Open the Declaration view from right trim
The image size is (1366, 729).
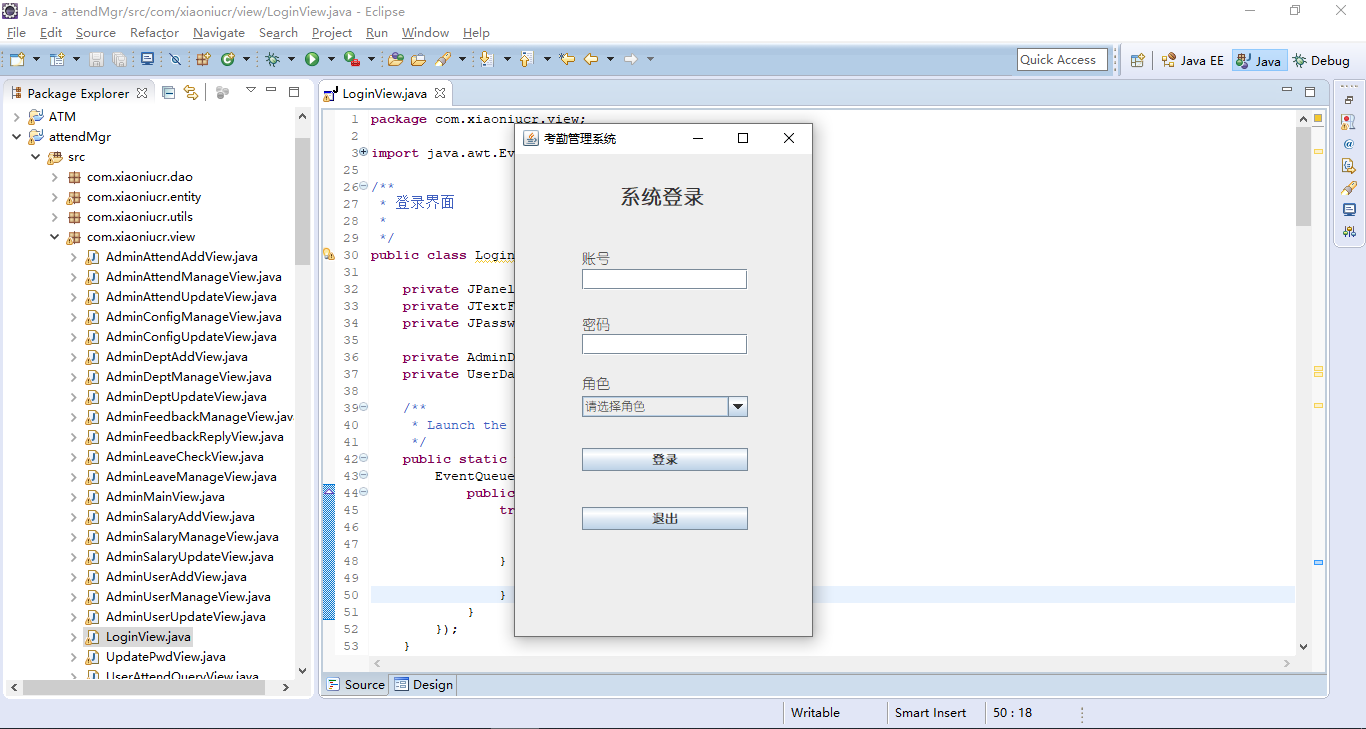1349,165
